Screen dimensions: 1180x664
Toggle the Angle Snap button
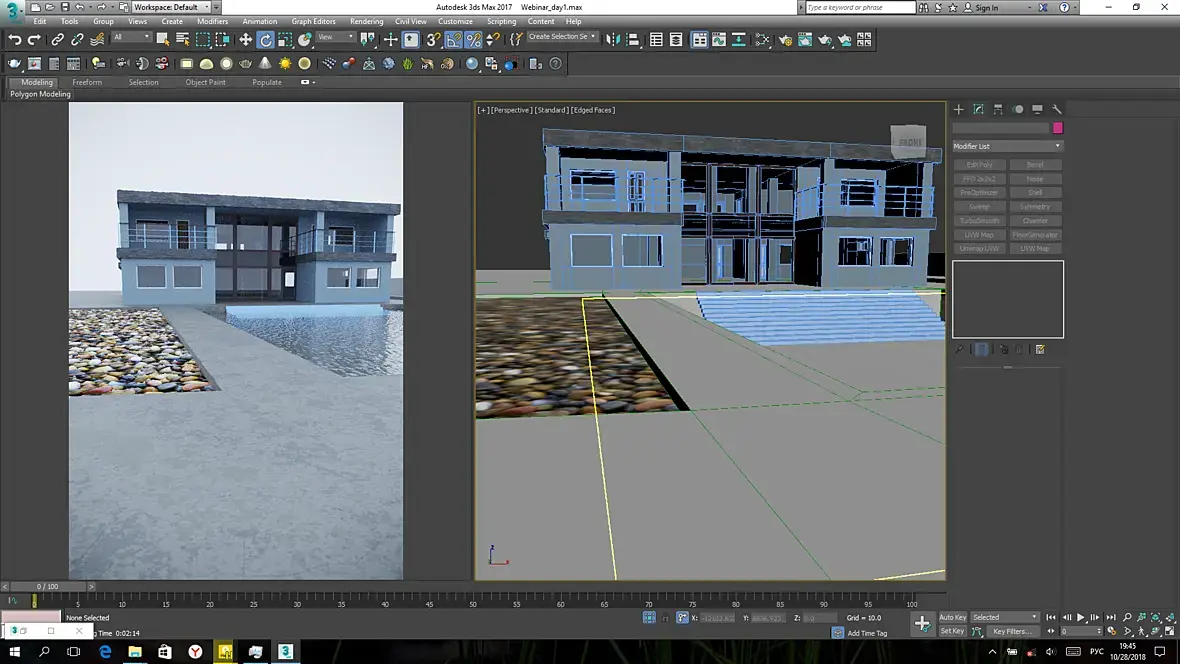(x=454, y=40)
